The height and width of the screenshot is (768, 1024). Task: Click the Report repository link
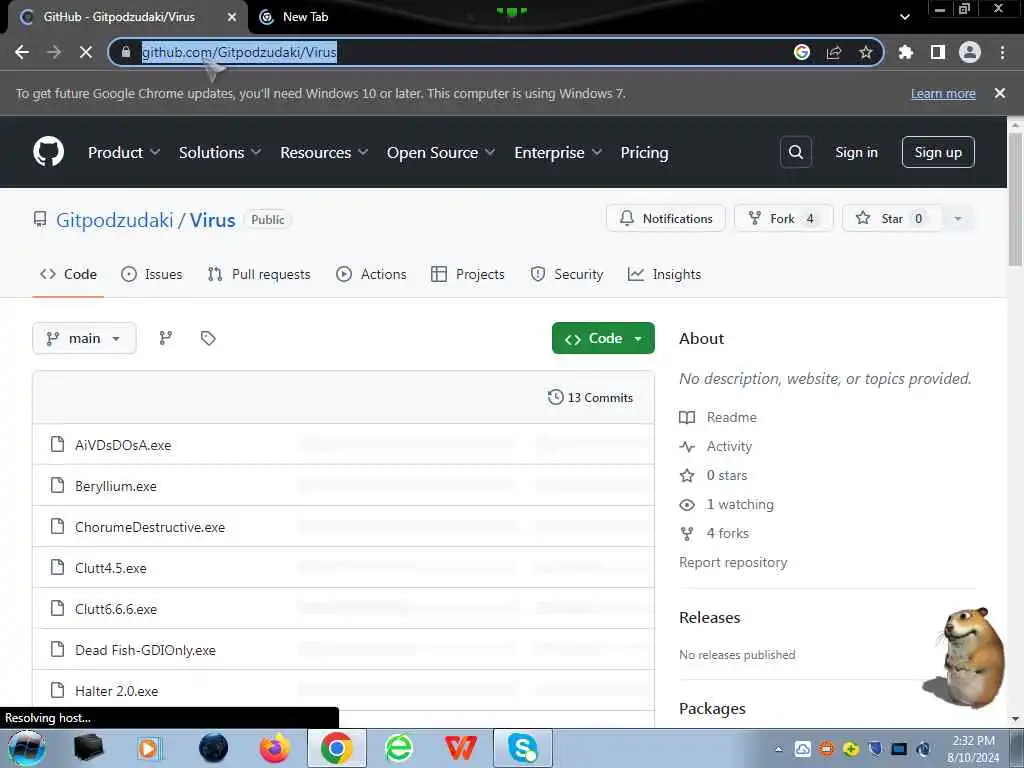pos(733,562)
